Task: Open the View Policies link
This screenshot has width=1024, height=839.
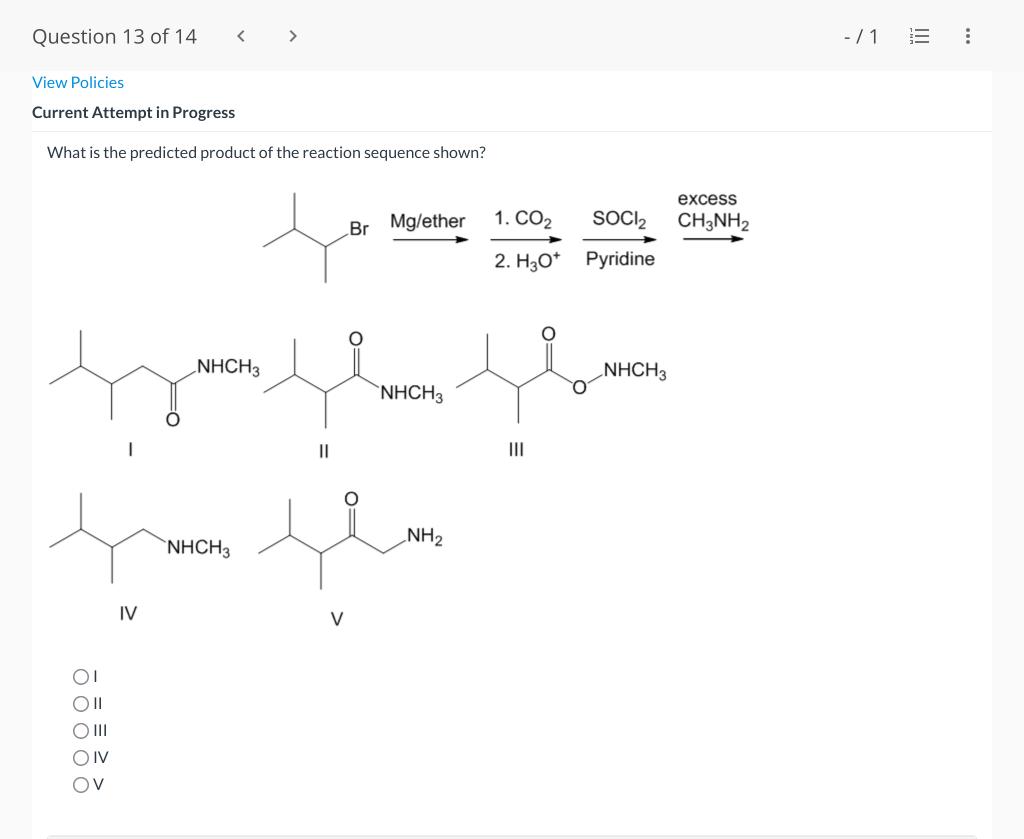Action: click(78, 82)
